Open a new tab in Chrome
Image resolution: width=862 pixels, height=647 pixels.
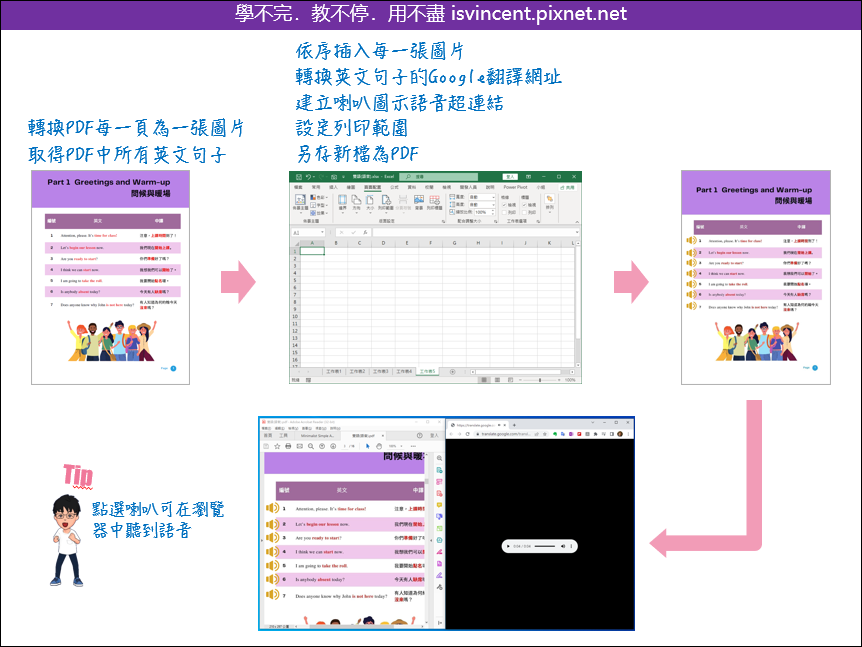click(514, 425)
